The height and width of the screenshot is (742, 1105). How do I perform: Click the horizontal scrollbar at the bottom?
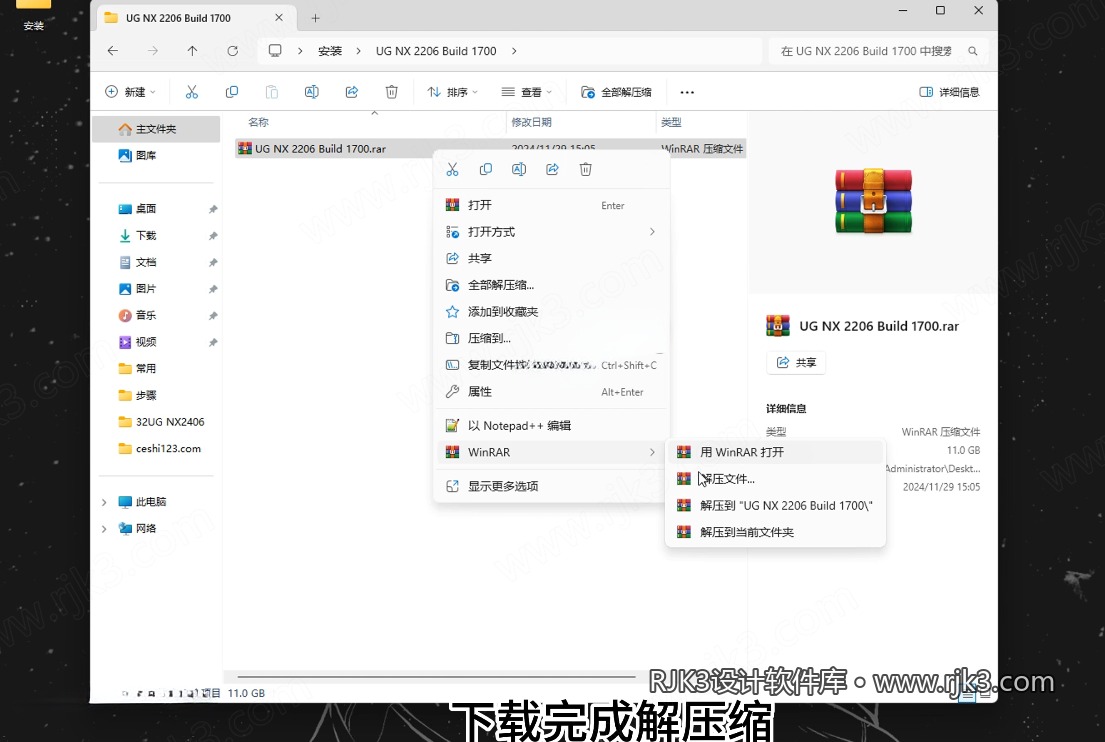436,677
